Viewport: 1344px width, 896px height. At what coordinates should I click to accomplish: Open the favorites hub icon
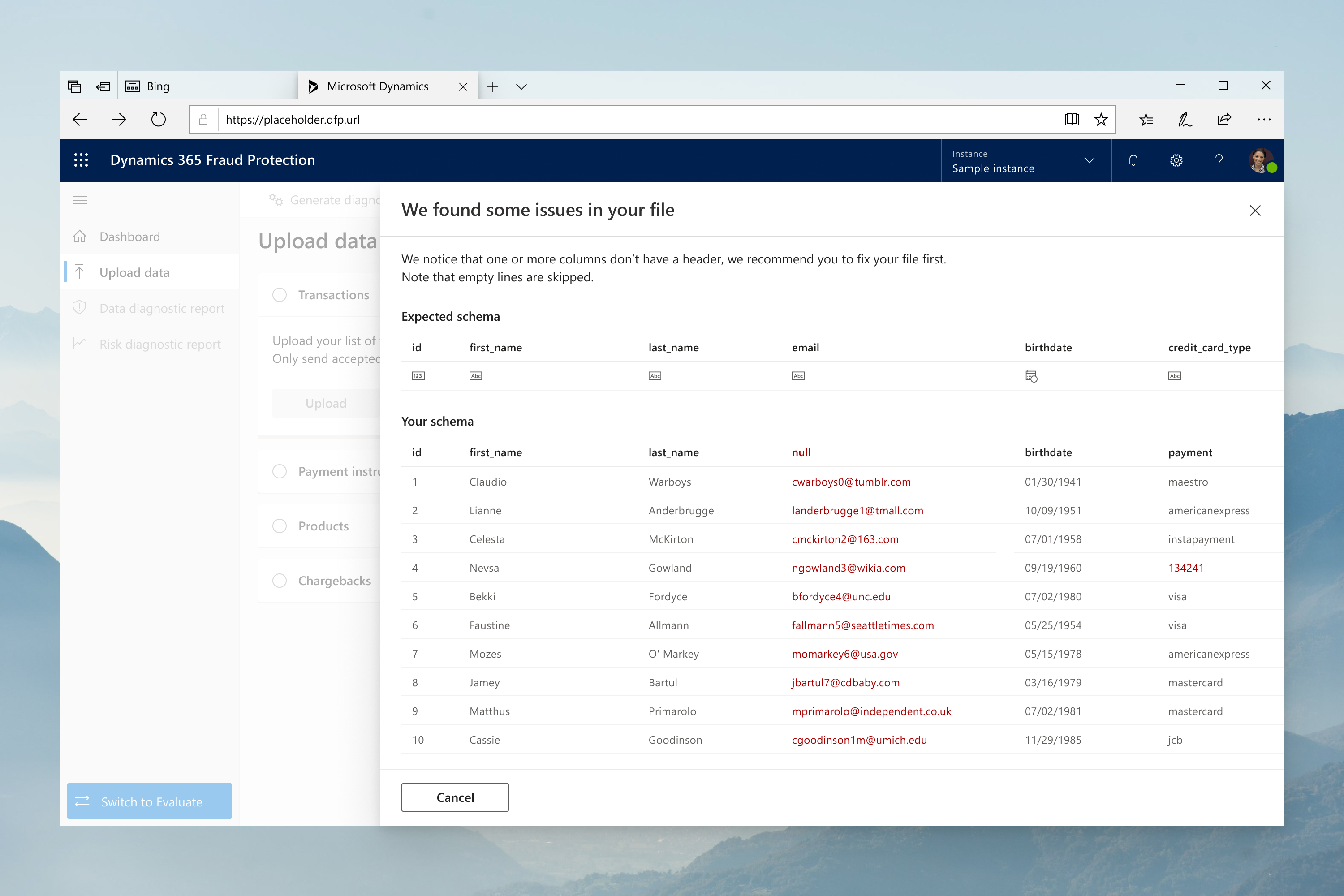pos(1146,120)
